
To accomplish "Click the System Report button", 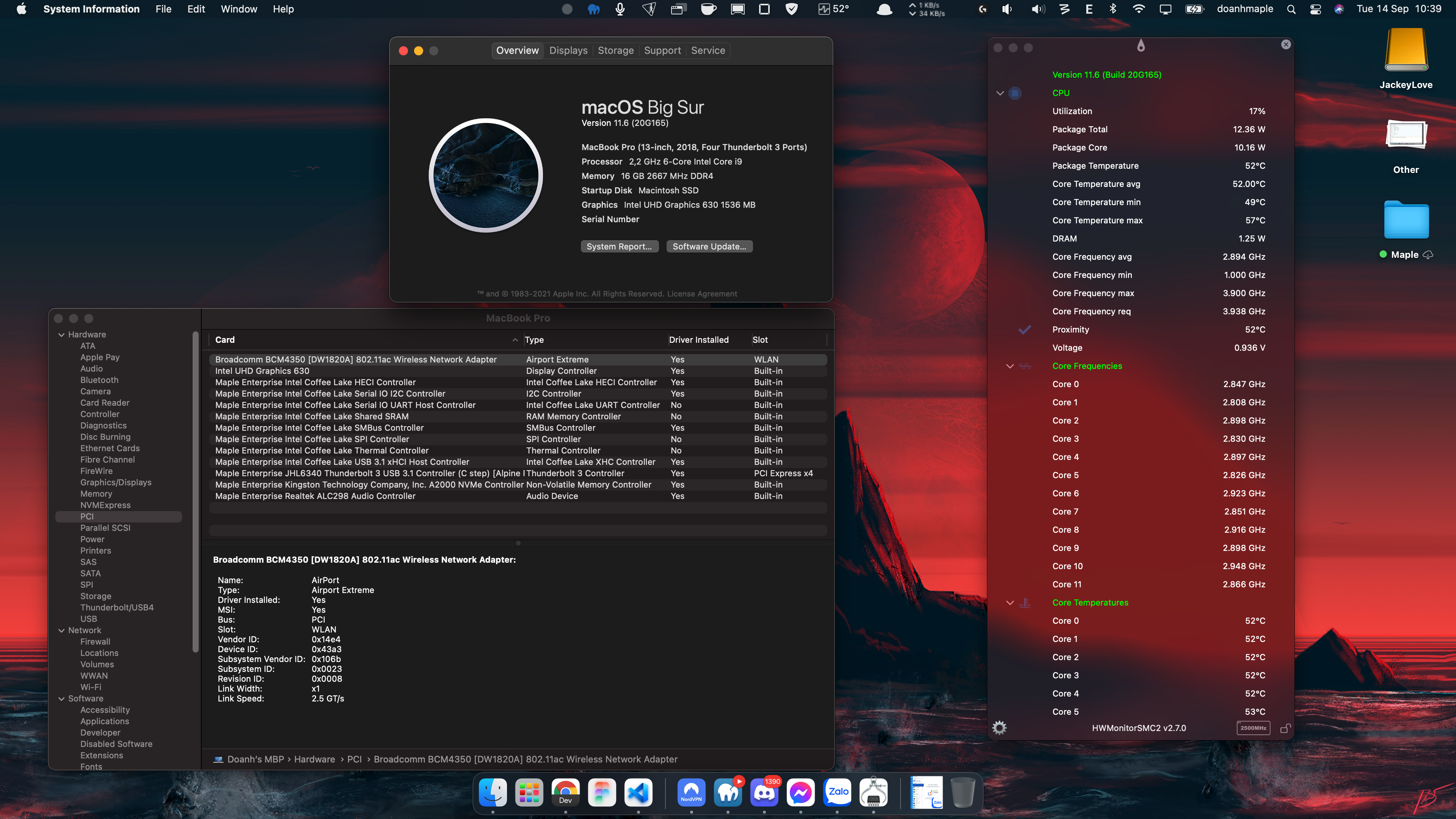I will coord(619,246).
